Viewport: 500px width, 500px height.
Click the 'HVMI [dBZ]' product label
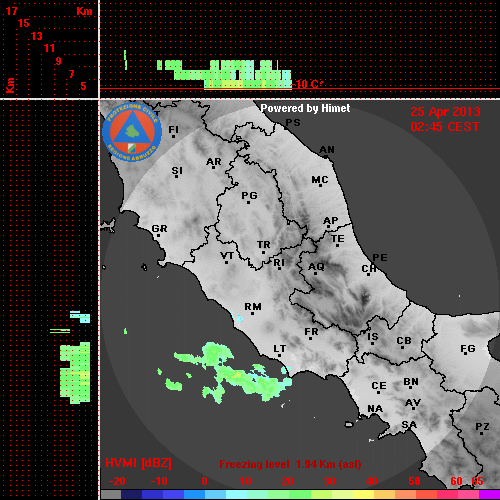click(138, 463)
